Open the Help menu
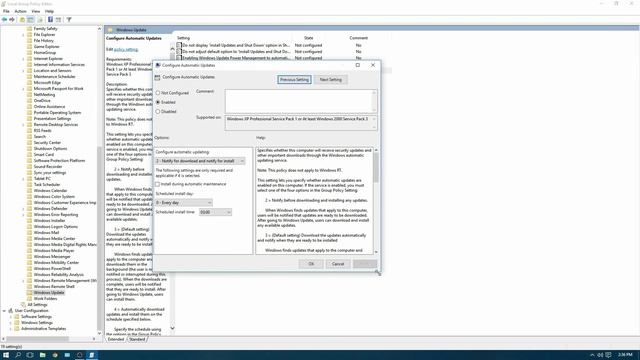This screenshot has height=360, width=640. coord(49,11)
